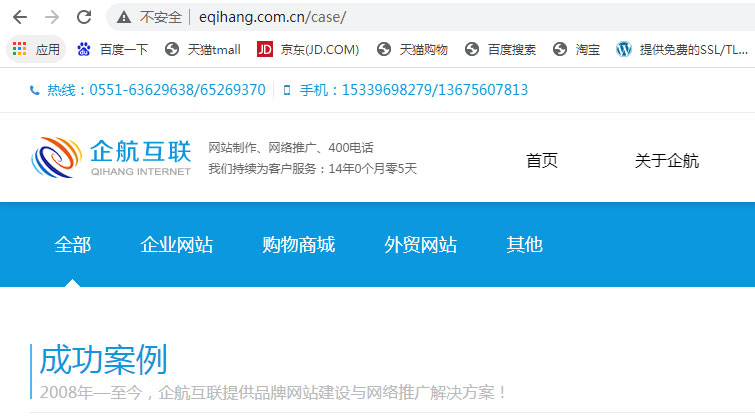Viewport: 755px width, 417px height.
Task: Go to 首页 in site navigation
Action: tap(542, 161)
